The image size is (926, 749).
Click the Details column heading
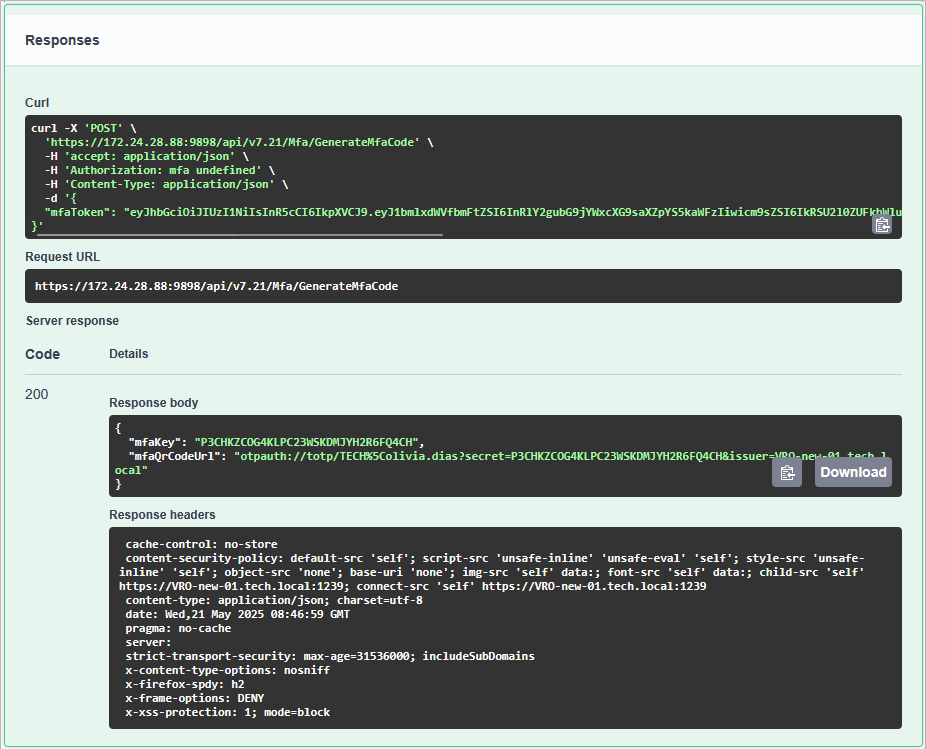130,354
